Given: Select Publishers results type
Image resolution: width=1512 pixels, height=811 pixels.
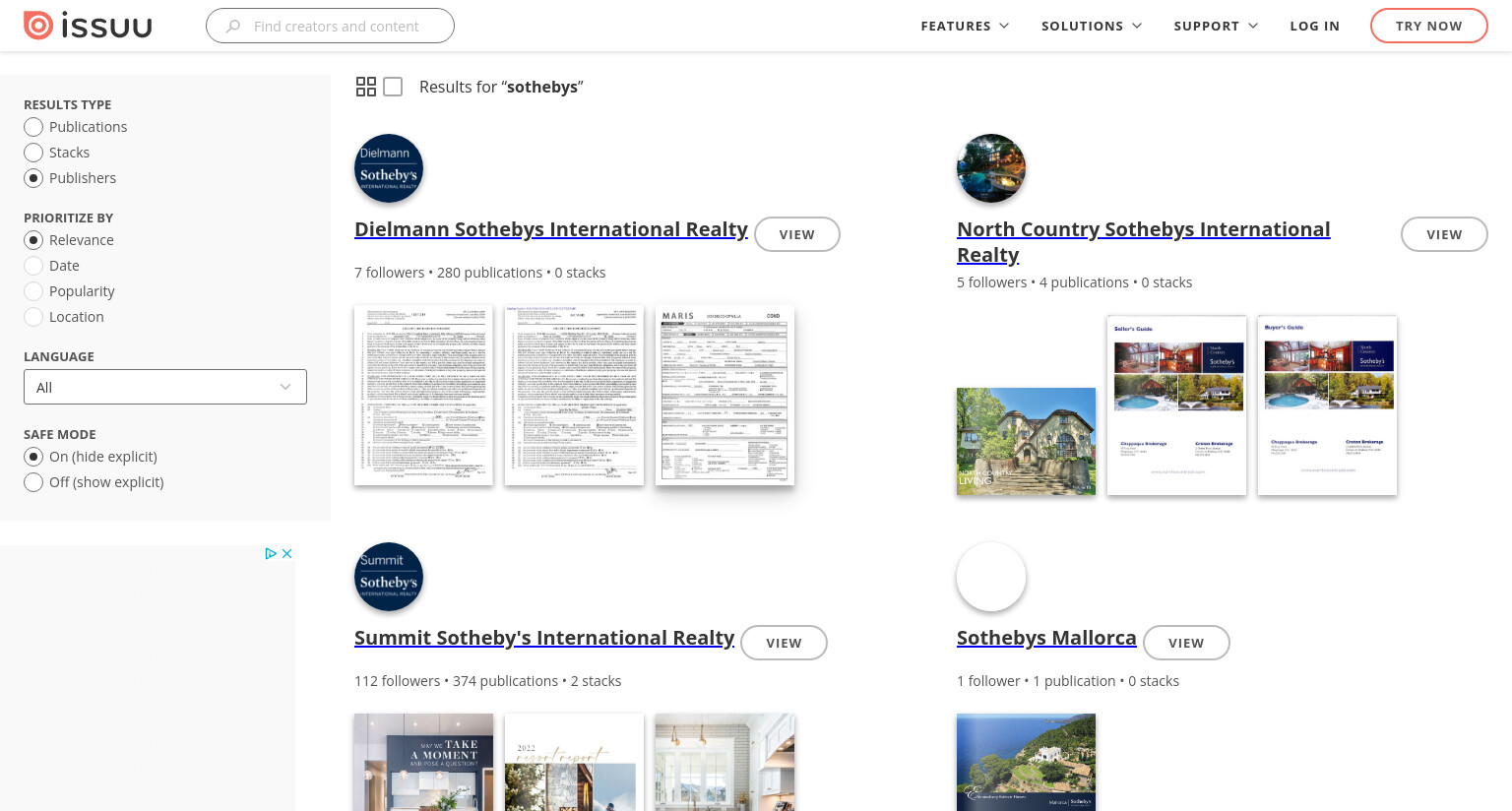Looking at the screenshot, I should [33, 178].
